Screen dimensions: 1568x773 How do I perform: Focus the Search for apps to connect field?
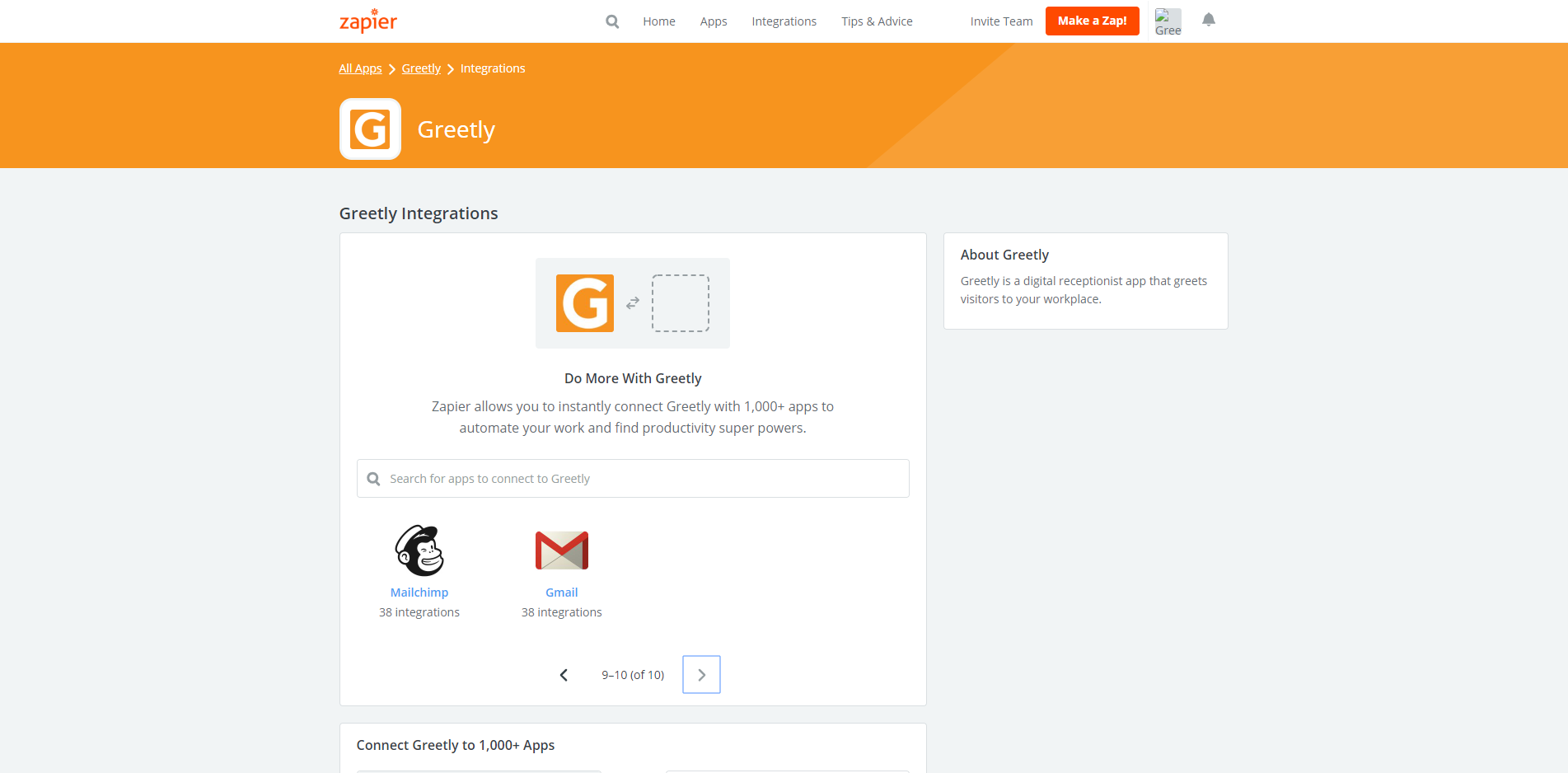633,479
